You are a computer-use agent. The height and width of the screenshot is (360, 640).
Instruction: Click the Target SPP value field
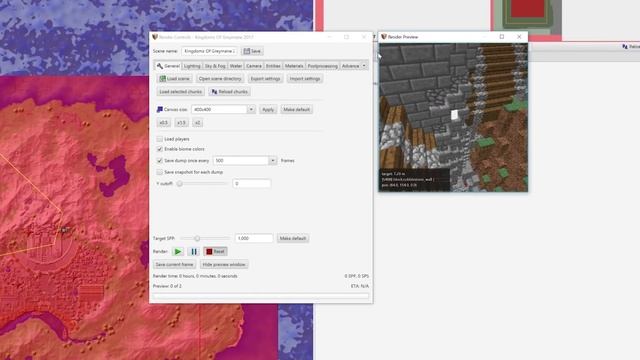pyautogui.click(x=254, y=238)
